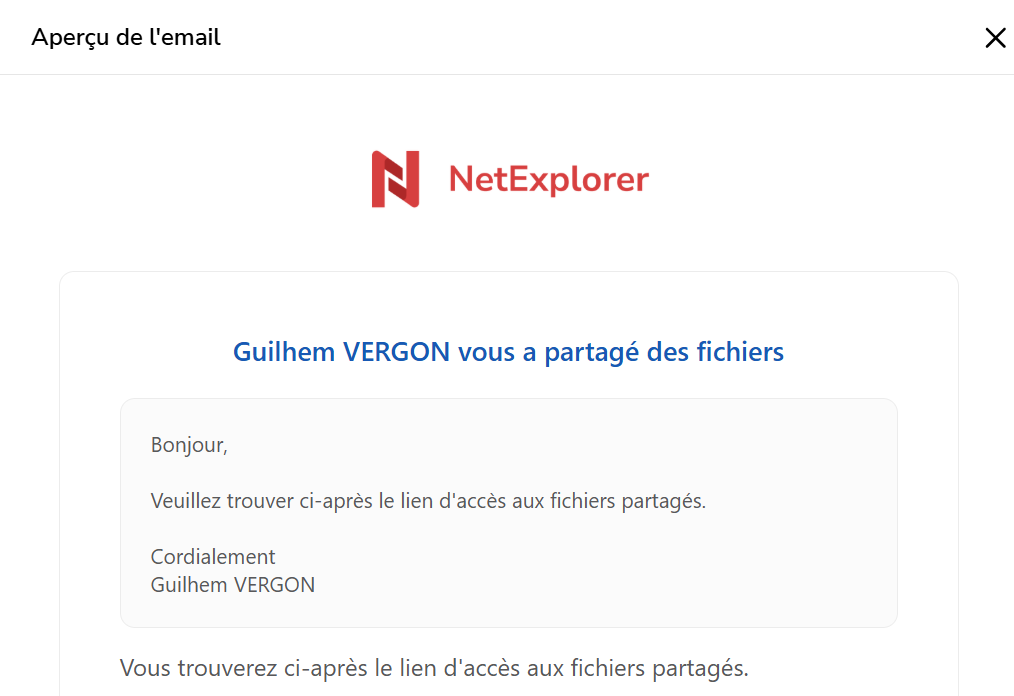Click the 'Cordialement' closing line

tap(213, 557)
